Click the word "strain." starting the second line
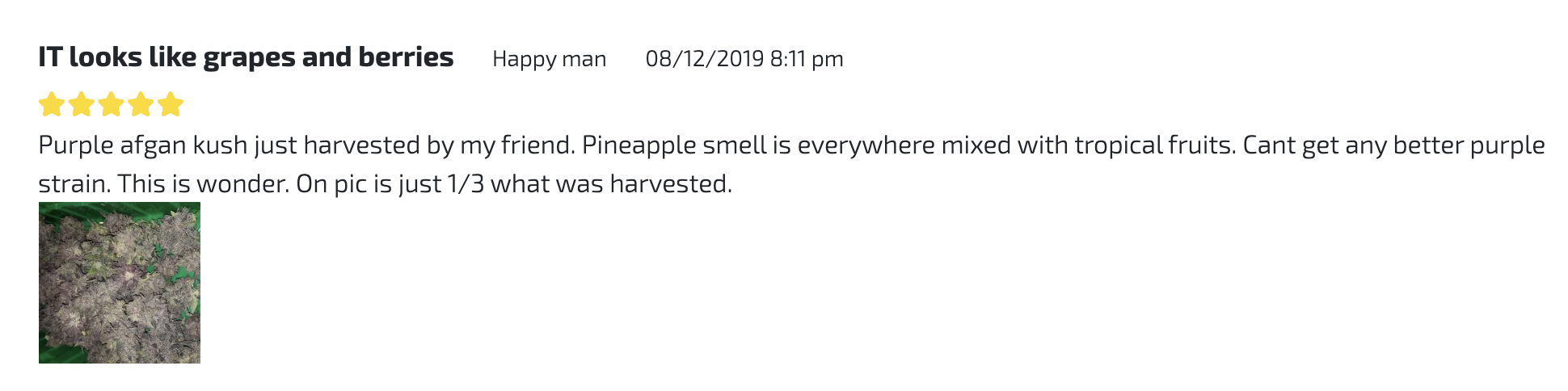Image resolution: width=1568 pixels, height=391 pixels. 74,184
